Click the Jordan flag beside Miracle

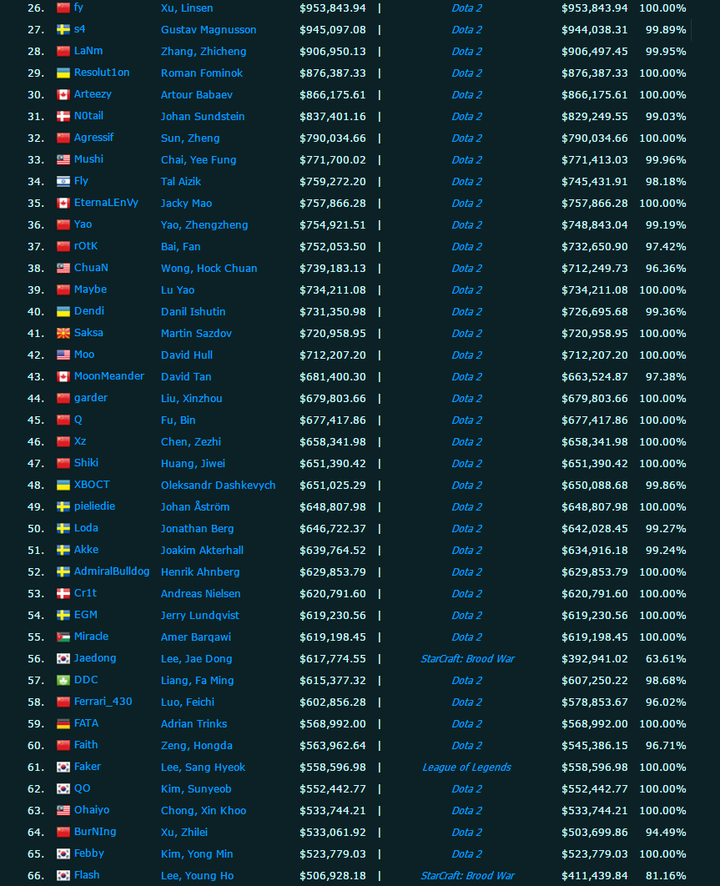pos(63,637)
